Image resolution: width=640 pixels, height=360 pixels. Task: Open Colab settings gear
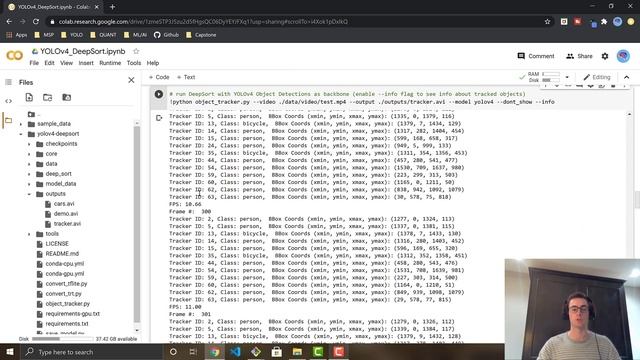click(605, 56)
